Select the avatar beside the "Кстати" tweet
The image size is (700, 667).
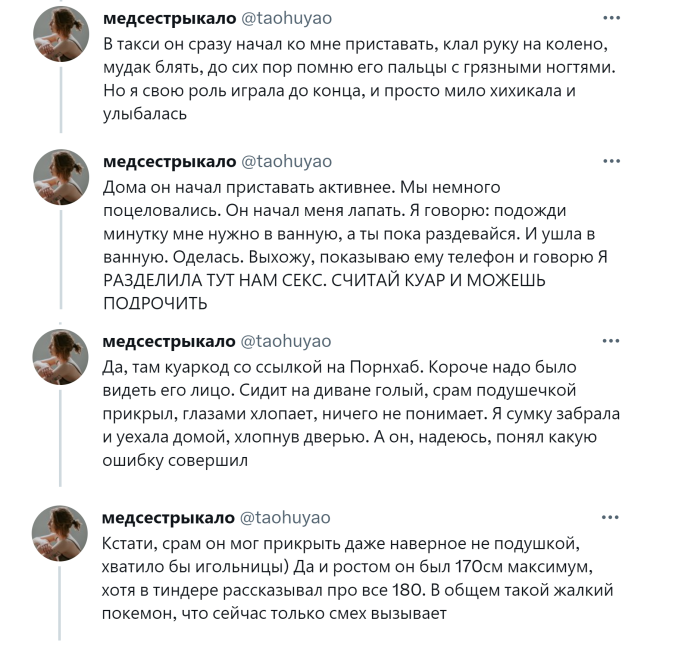pyautogui.click(x=61, y=533)
